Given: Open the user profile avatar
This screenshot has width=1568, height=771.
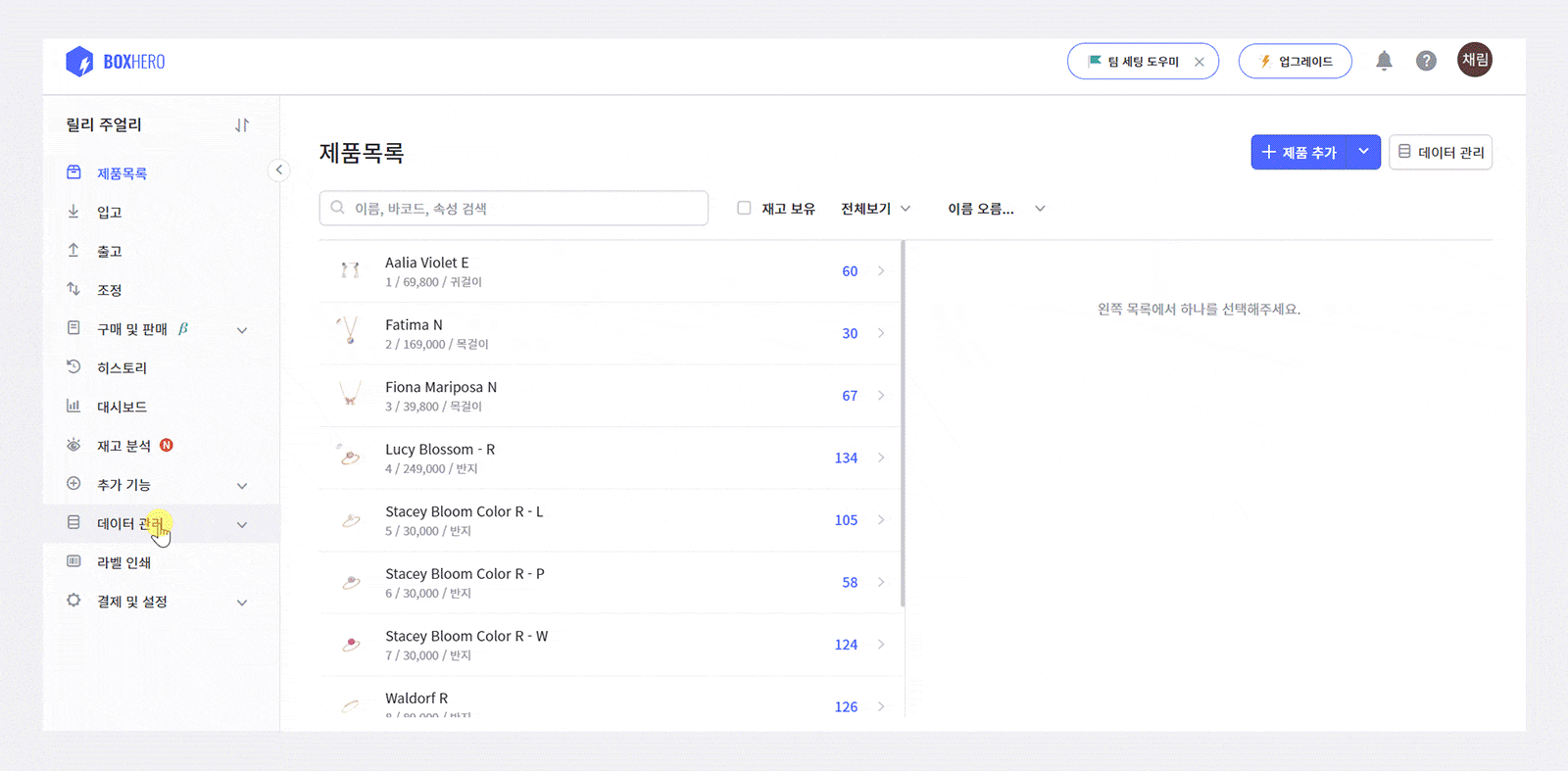Looking at the screenshot, I should [1474, 60].
